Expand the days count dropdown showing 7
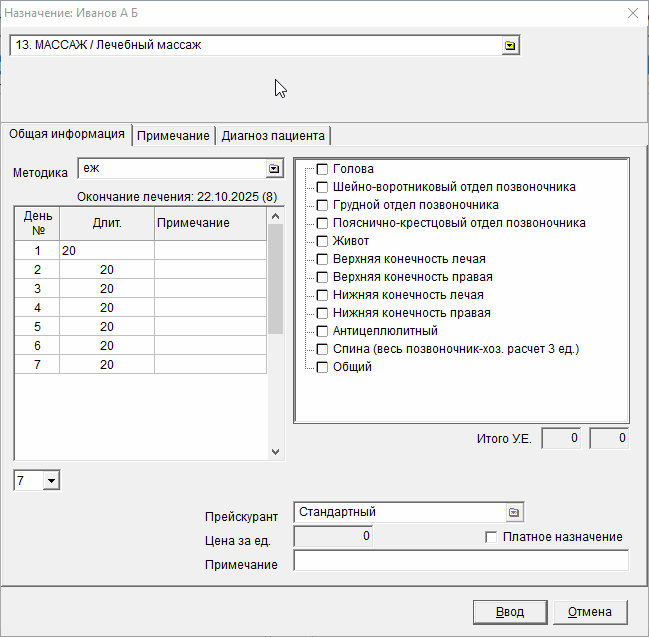The height and width of the screenshot is (637, 649). point(52,482)
